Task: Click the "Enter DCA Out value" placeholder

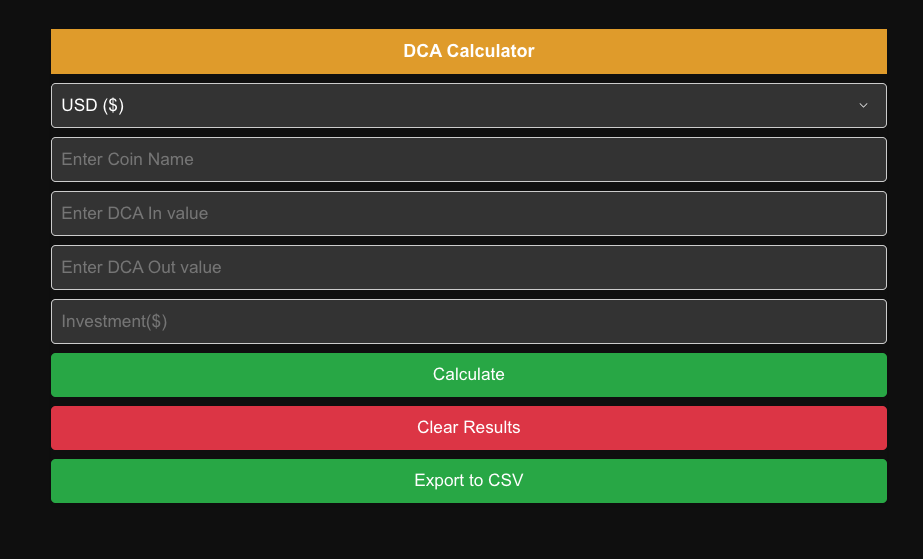Action: pos(141,267)
